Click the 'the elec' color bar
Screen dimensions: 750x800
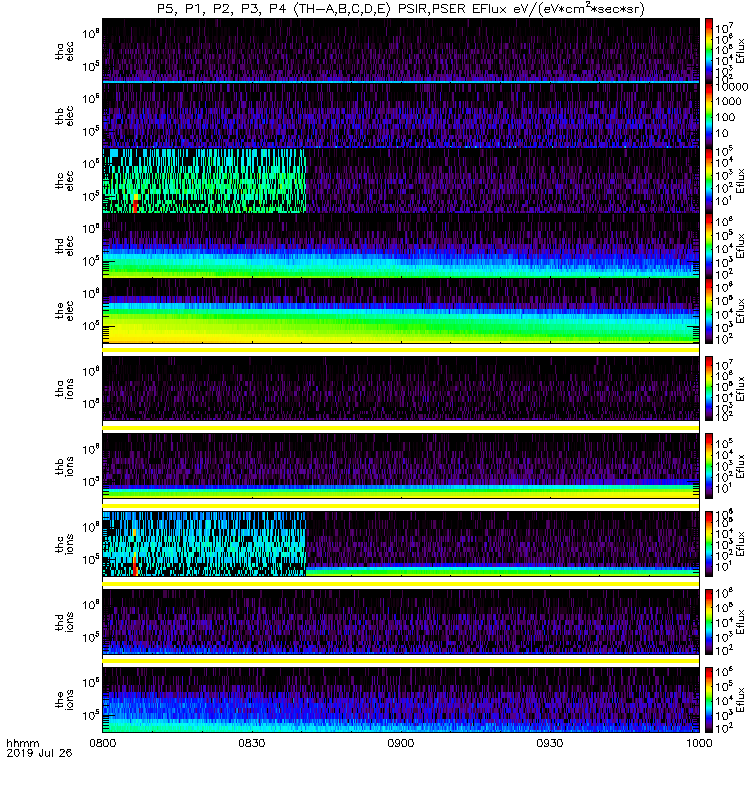(709, 310)
